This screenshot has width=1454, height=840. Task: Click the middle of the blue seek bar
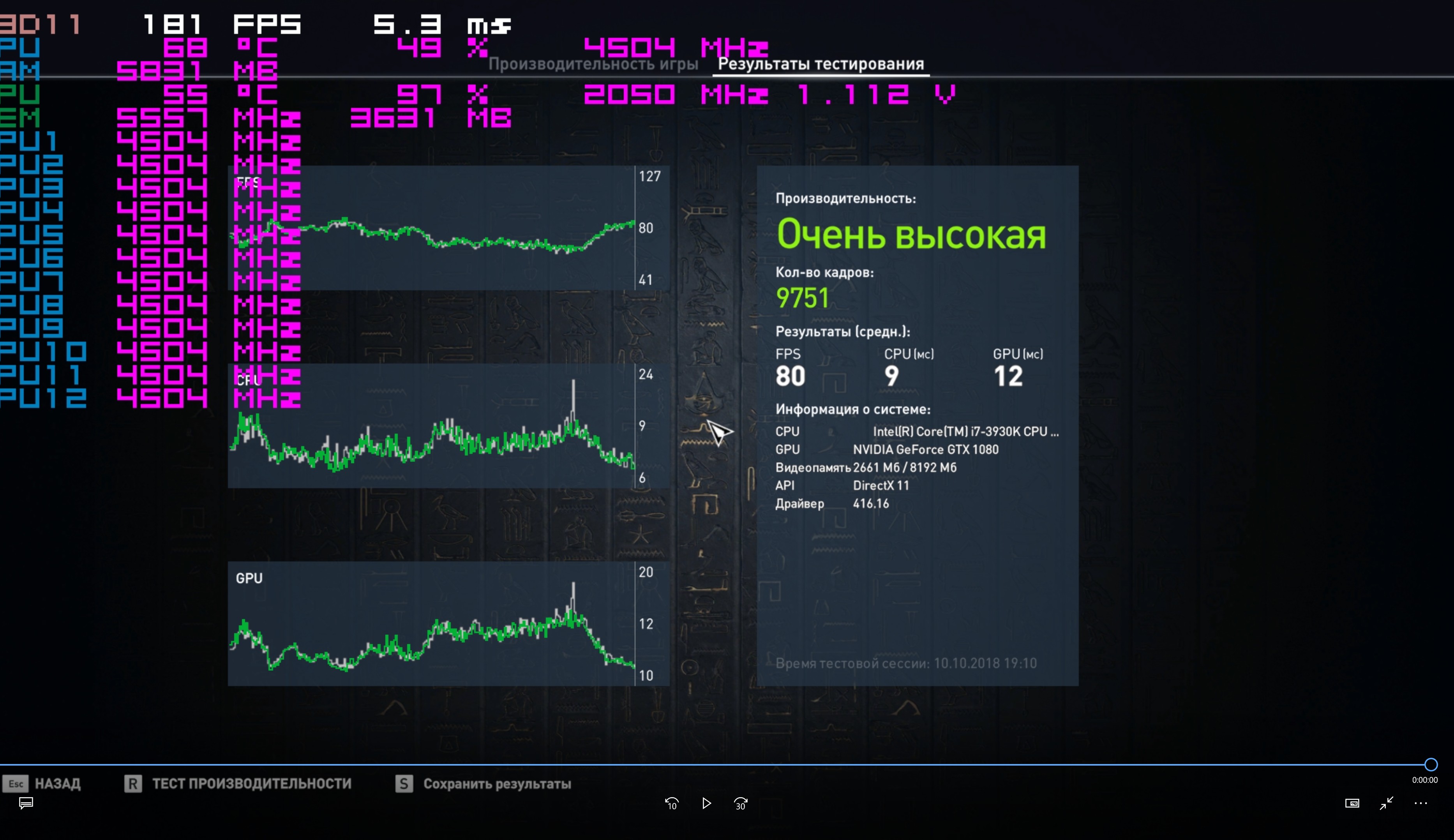click(x=715, y=764)
